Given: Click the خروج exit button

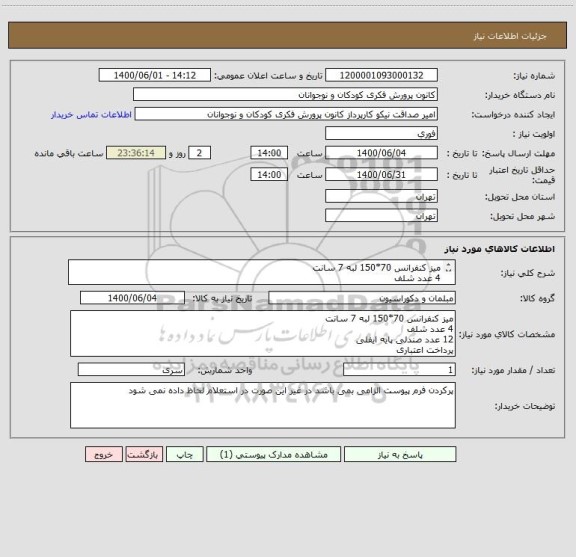Looking at the screenshot, I should 104,454.
